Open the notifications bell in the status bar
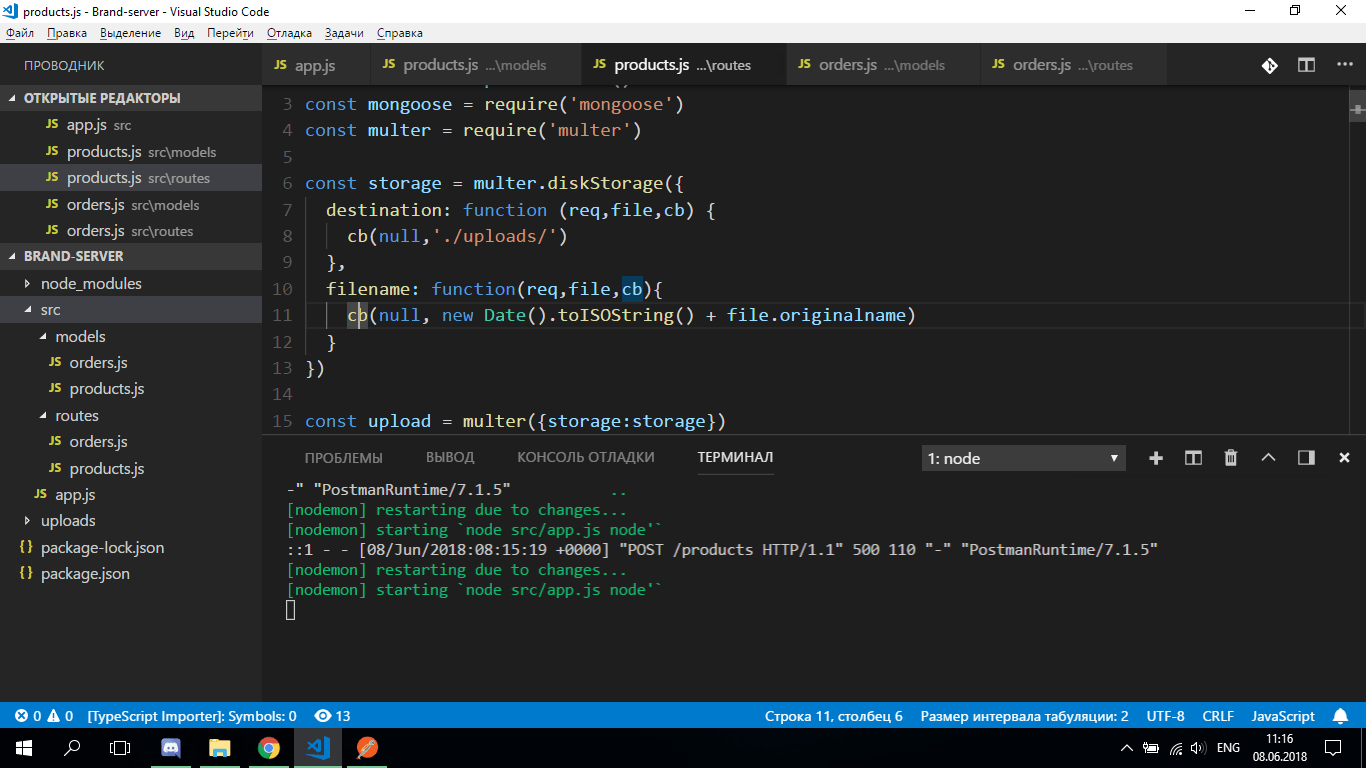 point(1340,716)
